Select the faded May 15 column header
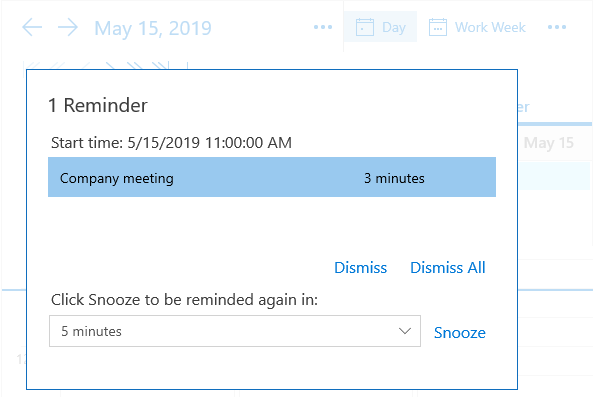Viewport: 611px width, 397px height. pos(549,143)
